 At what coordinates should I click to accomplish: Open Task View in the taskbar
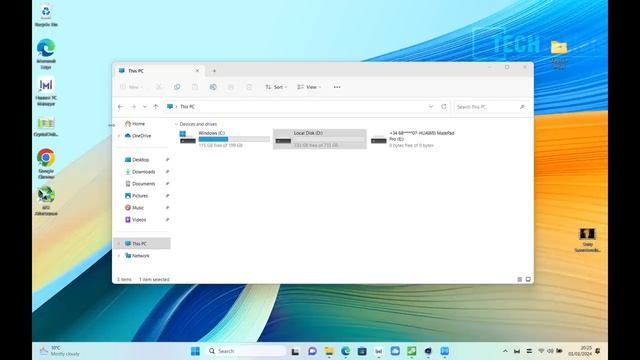[295, 351]
